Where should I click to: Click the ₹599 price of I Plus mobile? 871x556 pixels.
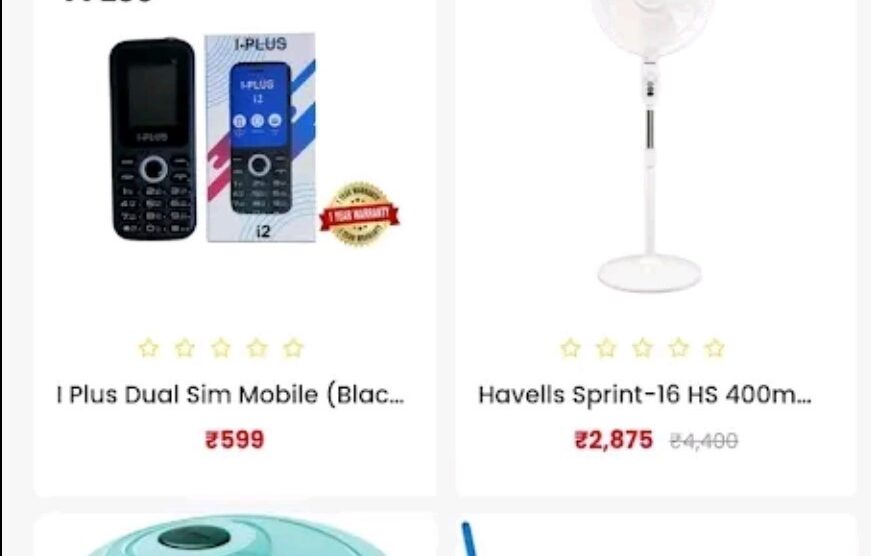tap(235, 440)
